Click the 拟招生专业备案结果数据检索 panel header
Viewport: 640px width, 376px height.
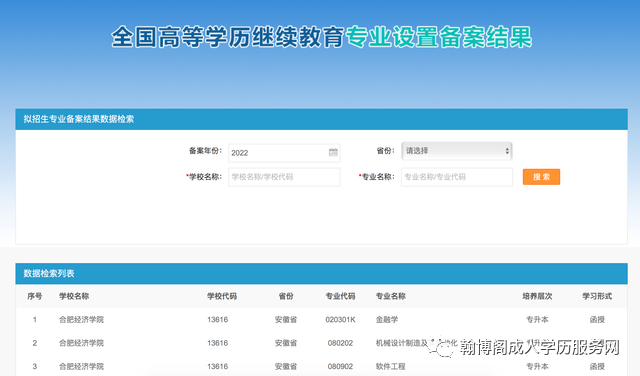pyautogui.click(x=321, y=119)
